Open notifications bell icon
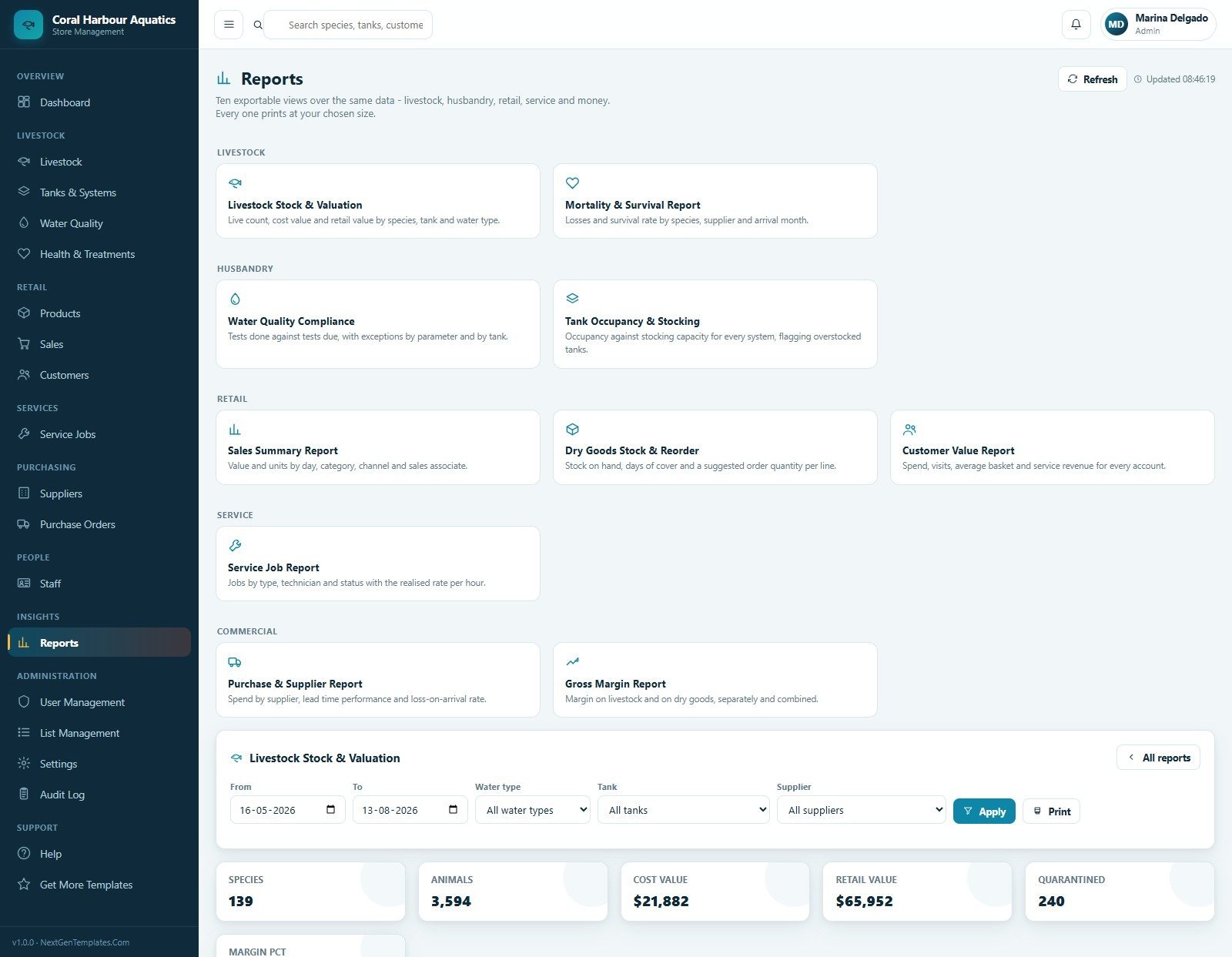This screenshot has height=957, width=1232. 1076,25
